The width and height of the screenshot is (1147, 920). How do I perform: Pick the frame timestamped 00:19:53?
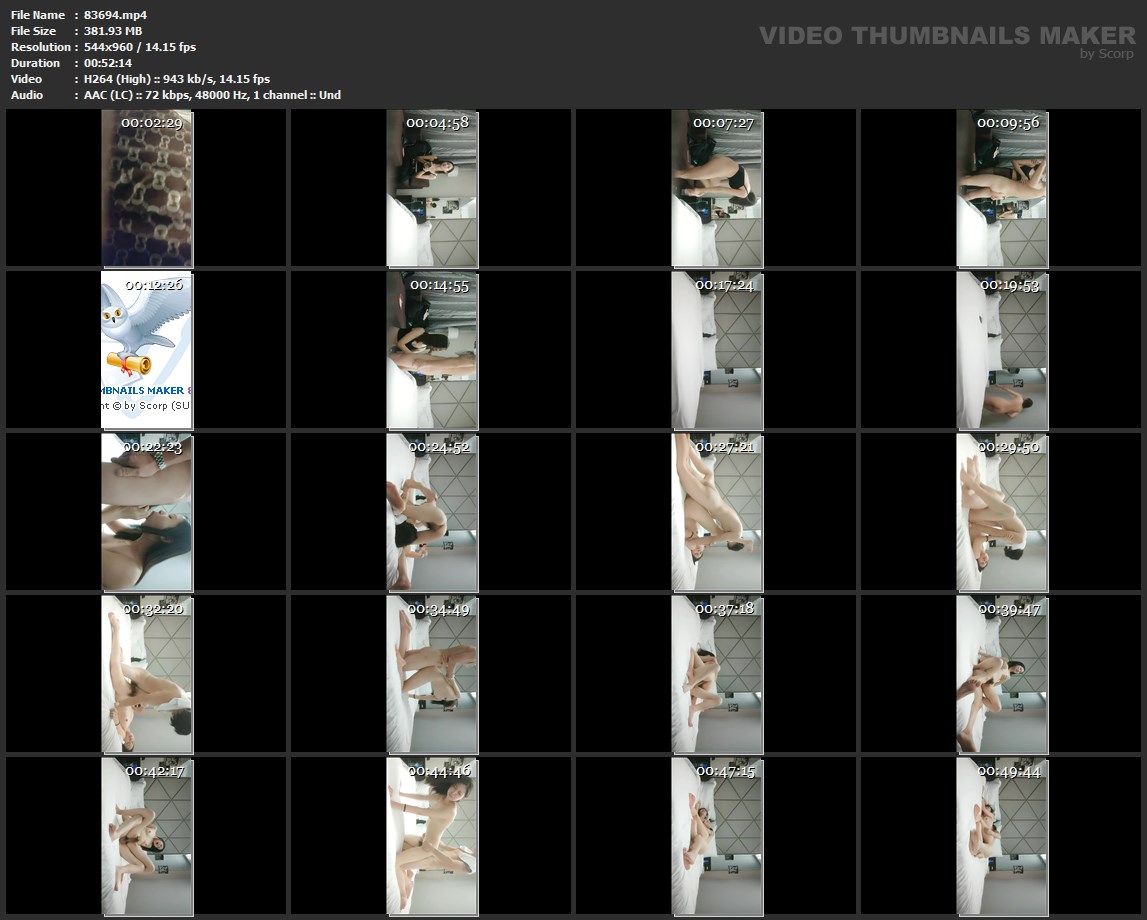[1002, 350]
